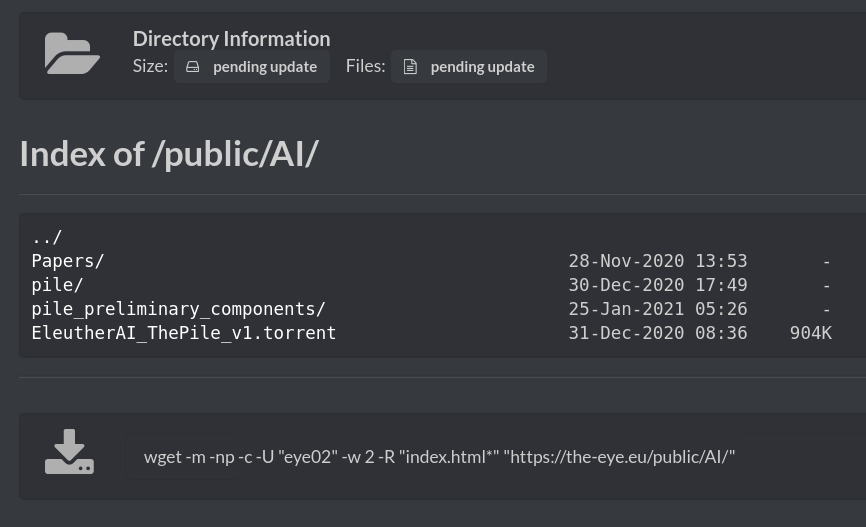Click the open folder icon

click(x=72, y=53)
